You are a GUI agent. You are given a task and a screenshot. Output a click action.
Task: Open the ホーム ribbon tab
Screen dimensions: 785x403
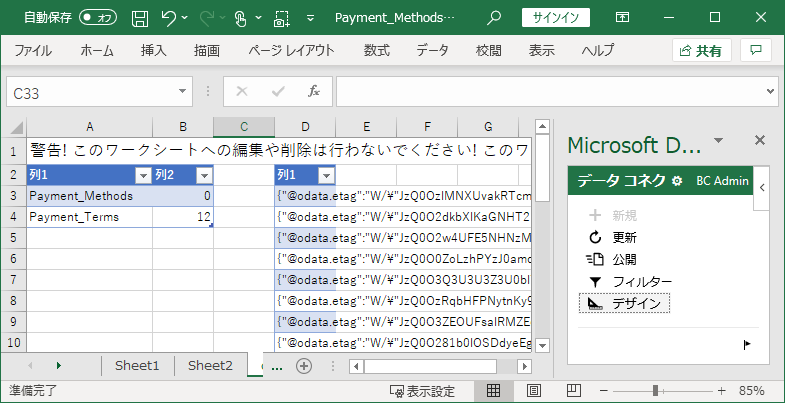(97, 50)
